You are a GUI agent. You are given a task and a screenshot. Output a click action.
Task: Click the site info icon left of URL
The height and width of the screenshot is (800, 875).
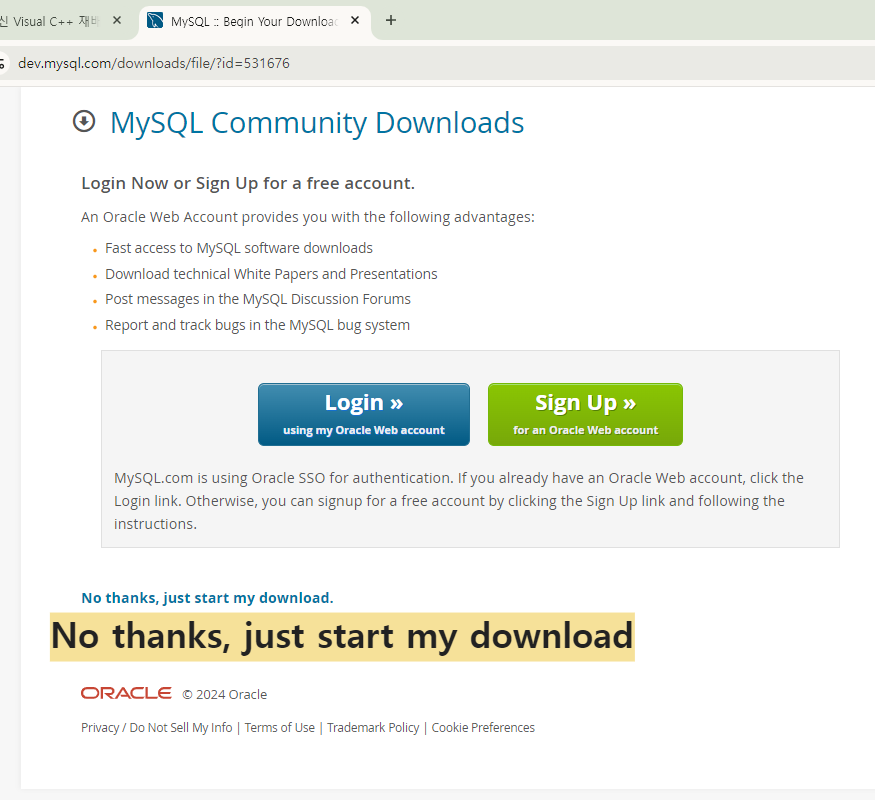point(2,63)
